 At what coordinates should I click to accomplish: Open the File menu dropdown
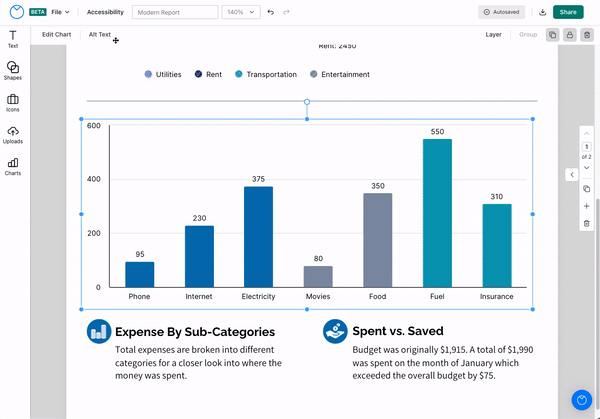point(60,12)
